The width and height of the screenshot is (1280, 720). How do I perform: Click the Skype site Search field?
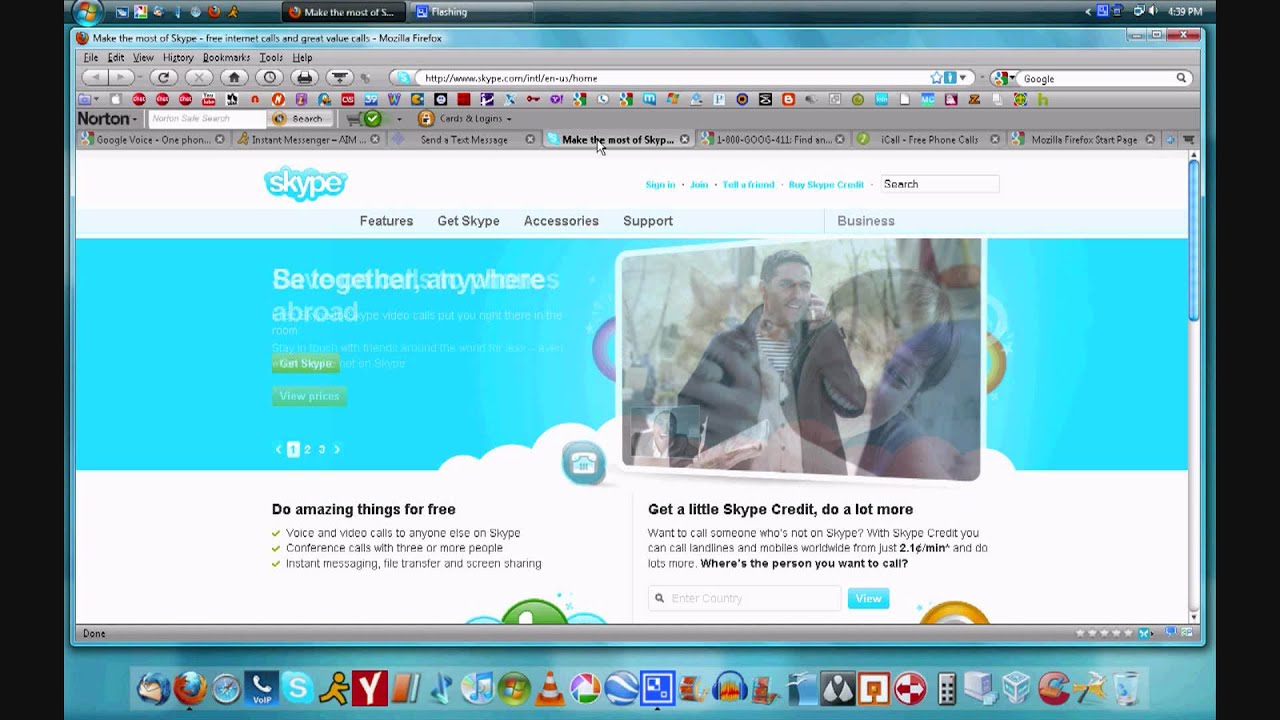939,184
